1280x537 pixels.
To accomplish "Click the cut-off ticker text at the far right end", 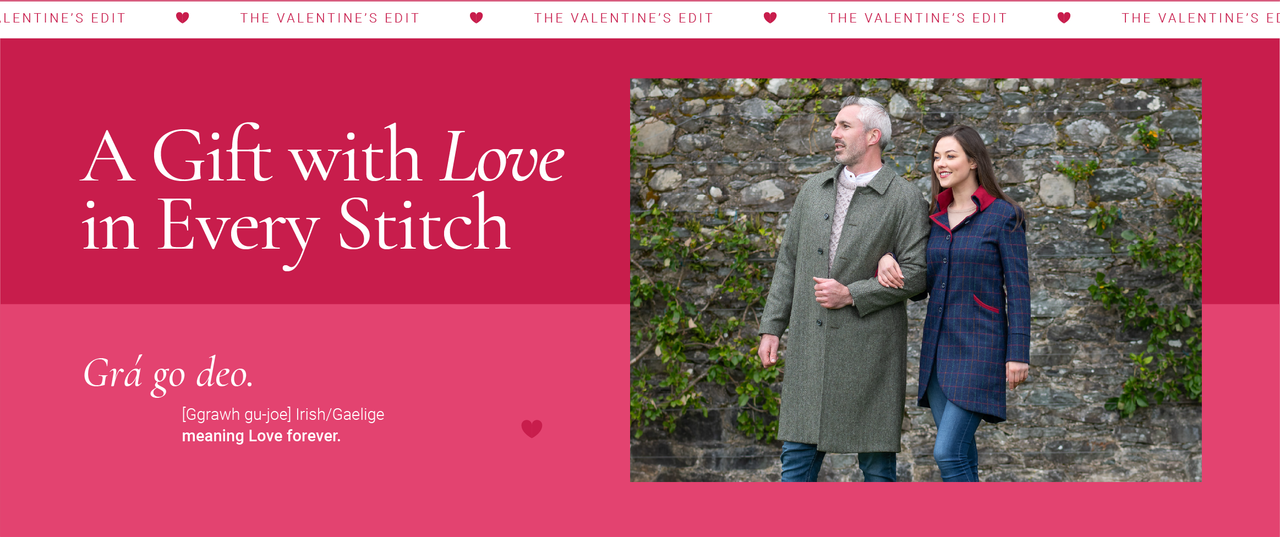I will pyautogui.click(x=1201, y=18).
